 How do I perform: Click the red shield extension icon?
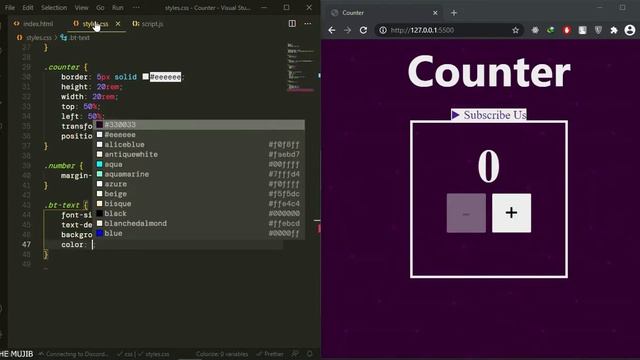567,30
